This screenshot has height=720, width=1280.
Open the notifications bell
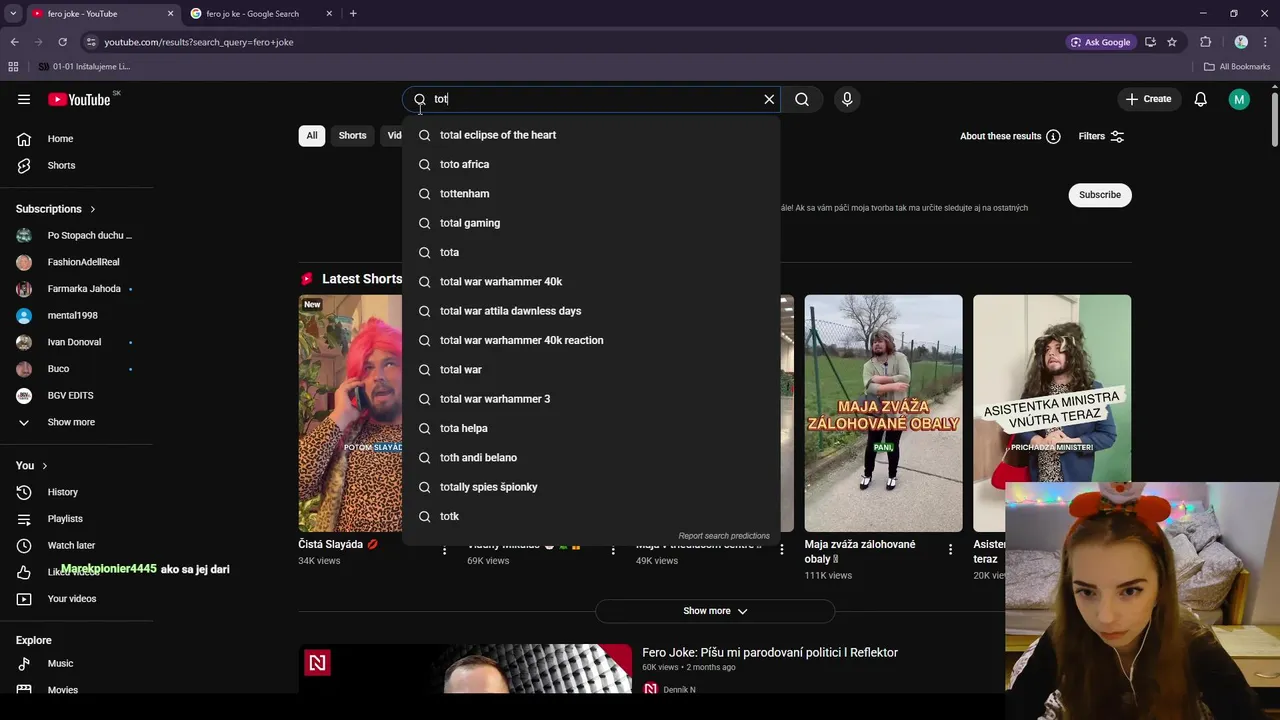pyautogui.click(x=1201, y=99)
